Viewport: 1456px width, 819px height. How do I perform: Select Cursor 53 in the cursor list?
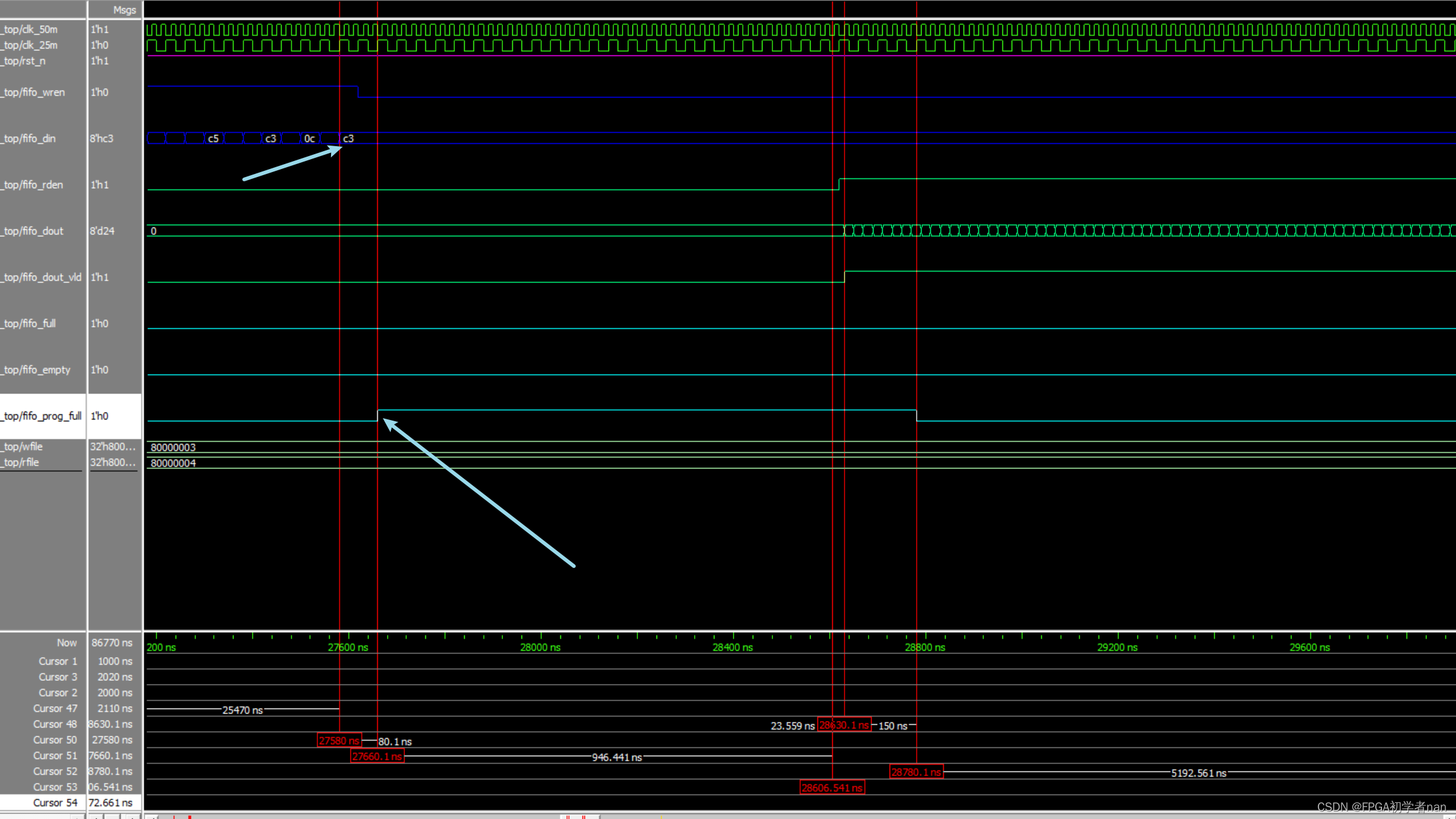point(55,787)
